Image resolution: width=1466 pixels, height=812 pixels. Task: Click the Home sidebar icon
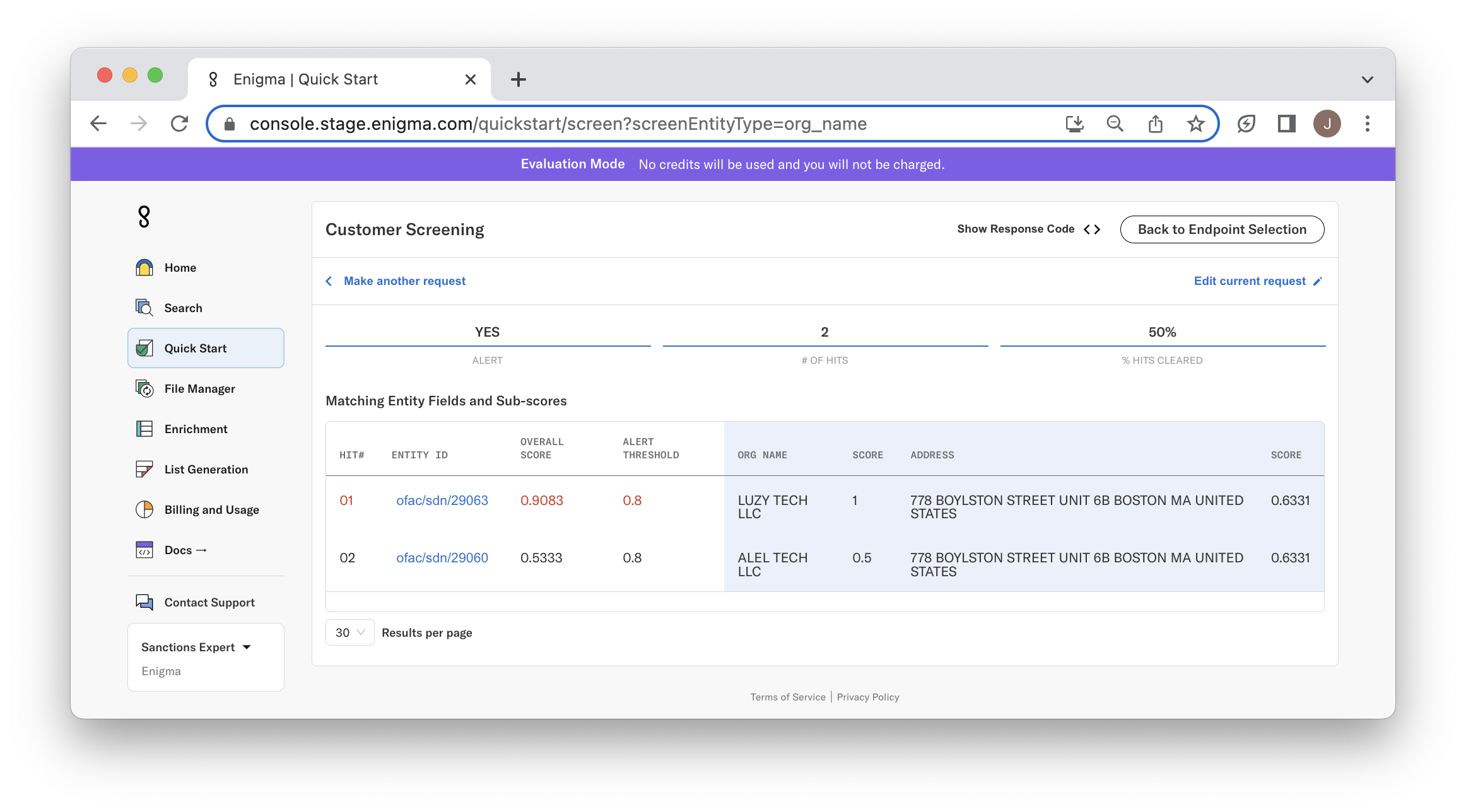coord(144,267)
